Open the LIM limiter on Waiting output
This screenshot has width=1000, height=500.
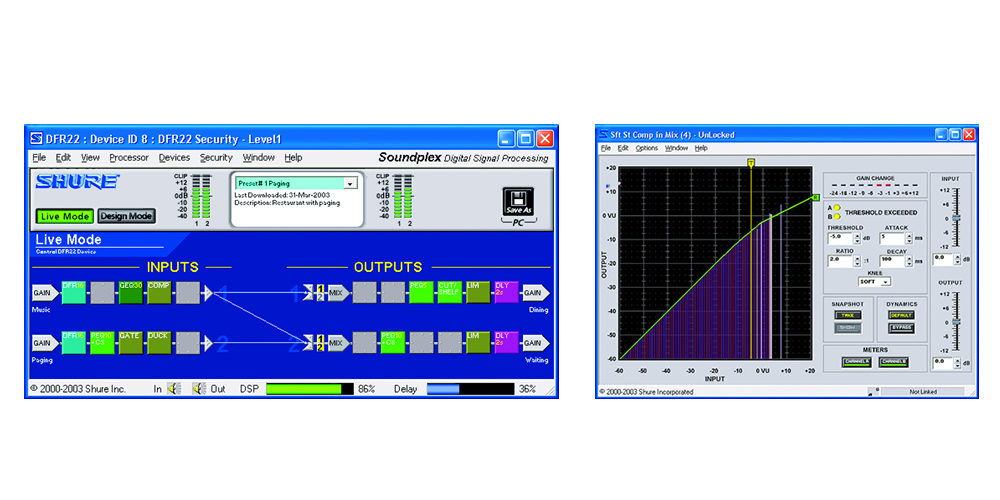click(478, 342)
